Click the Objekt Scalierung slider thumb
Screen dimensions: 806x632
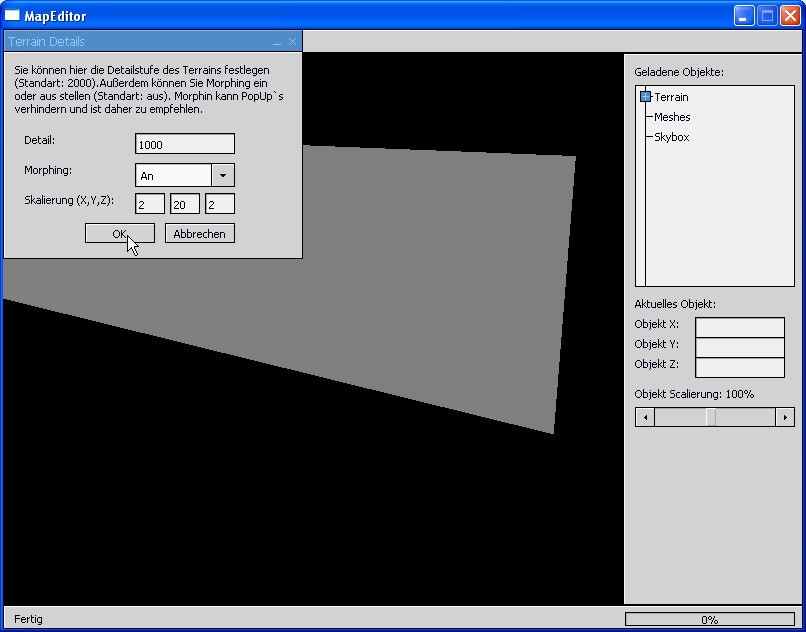[711, 417]
